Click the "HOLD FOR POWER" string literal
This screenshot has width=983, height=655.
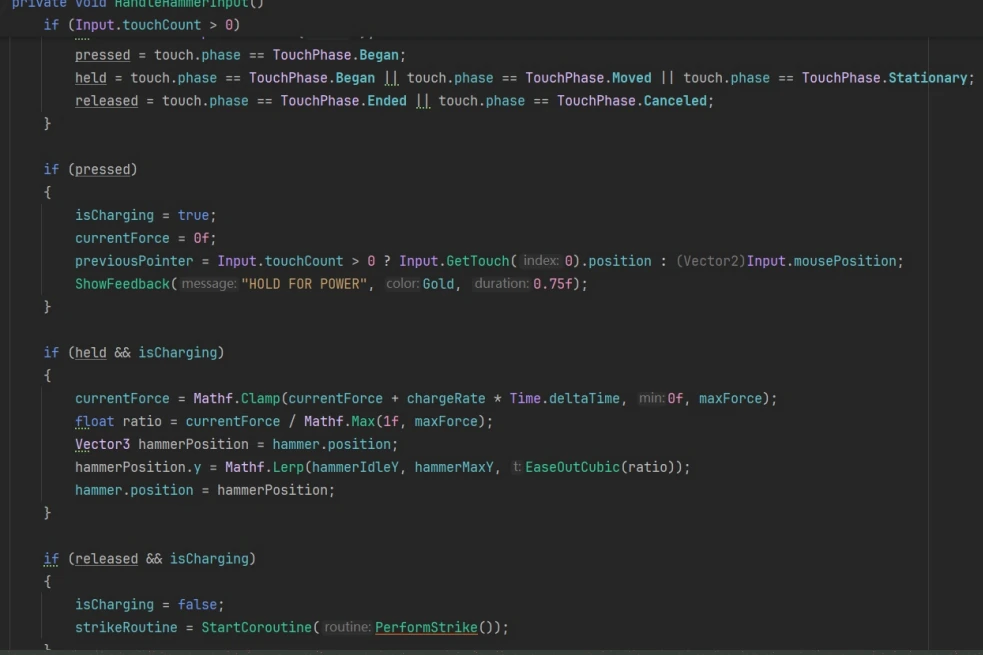(x=304, y=284)
